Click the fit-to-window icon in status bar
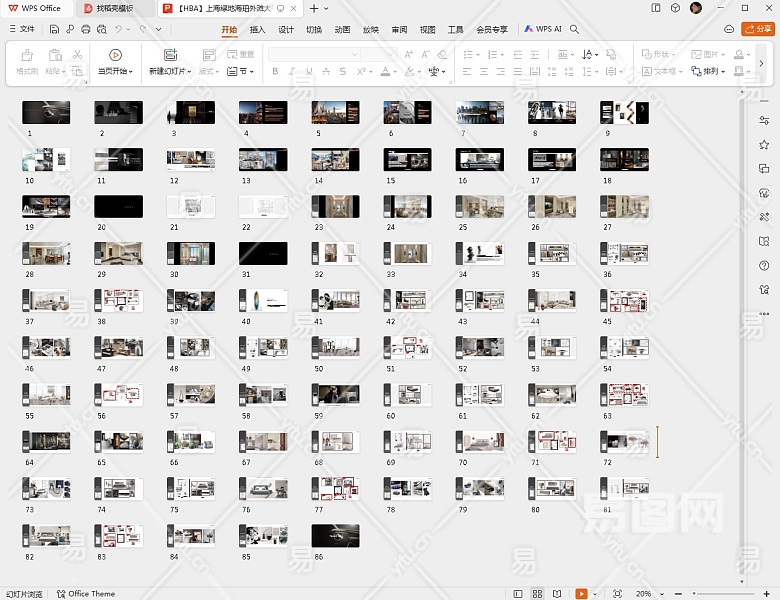This screenshot has height=600, width=780. click(617, 593)
